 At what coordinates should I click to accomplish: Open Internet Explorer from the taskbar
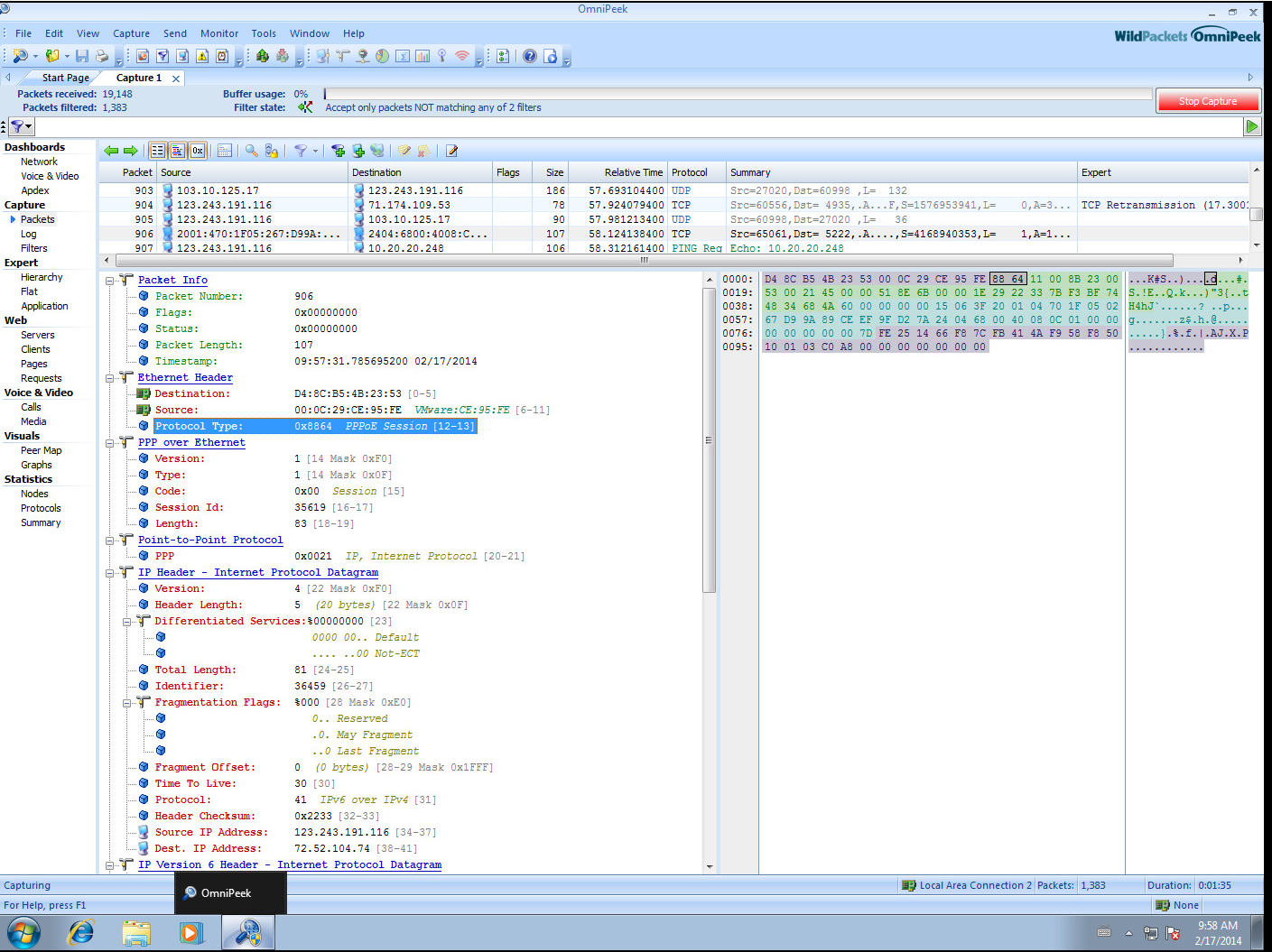coord(81,932)
